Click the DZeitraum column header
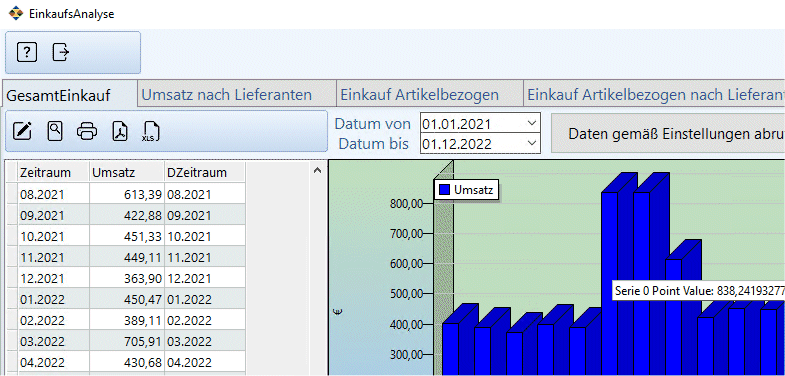Image resolution: width=785 pixels, height=376 pixels. 204,172
